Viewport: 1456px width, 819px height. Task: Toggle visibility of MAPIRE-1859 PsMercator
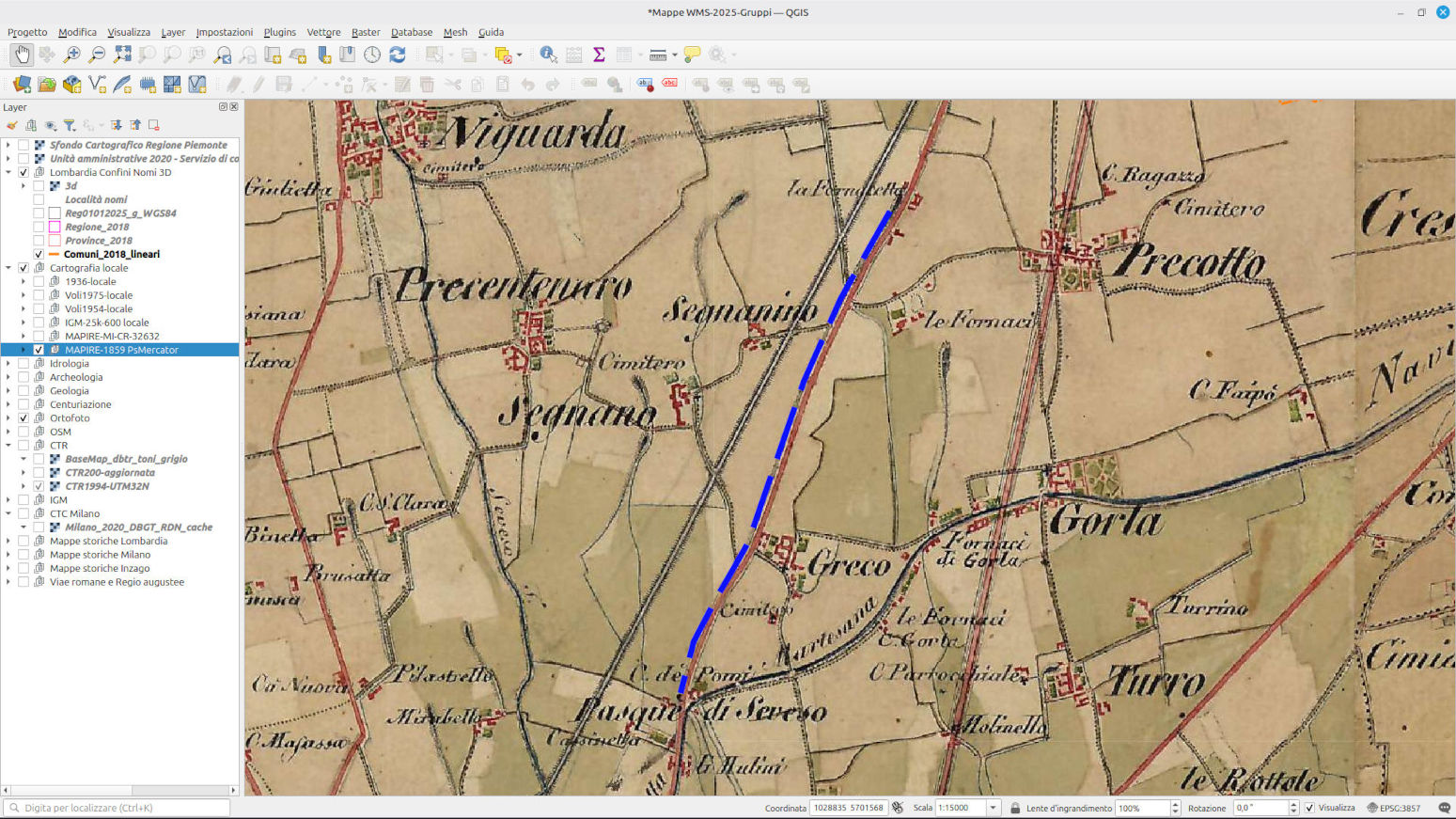click(x=39, y=350)
